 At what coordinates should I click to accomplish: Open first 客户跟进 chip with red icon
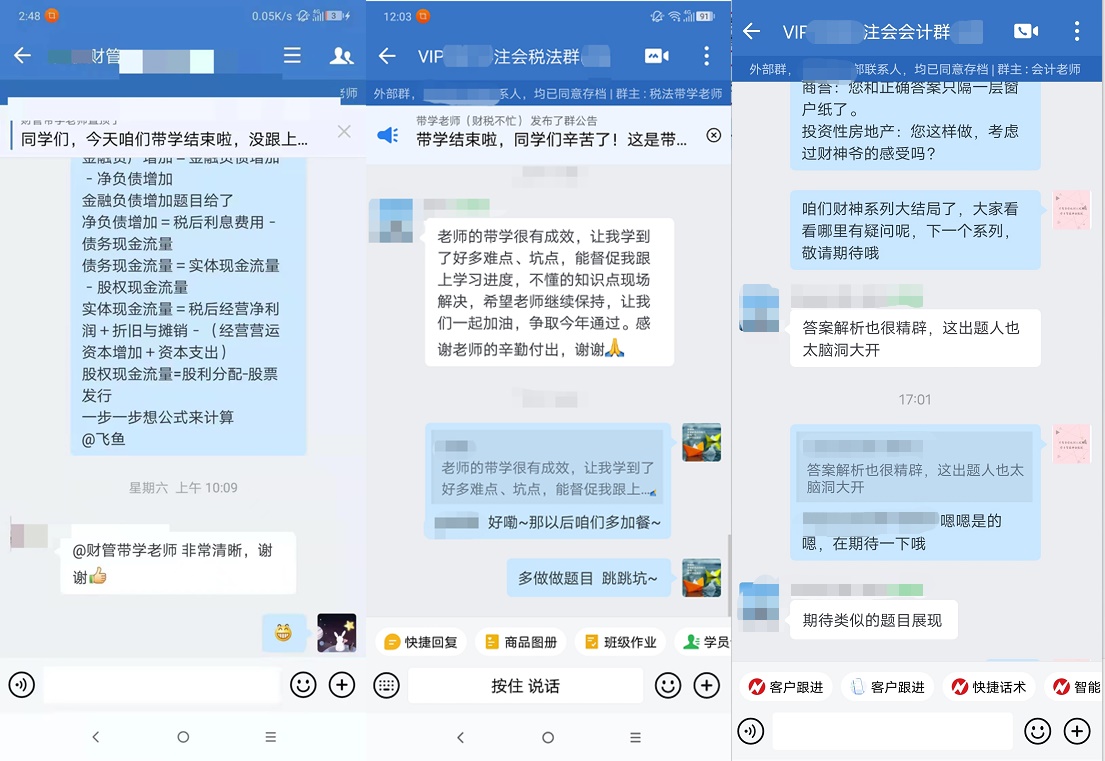786,687
